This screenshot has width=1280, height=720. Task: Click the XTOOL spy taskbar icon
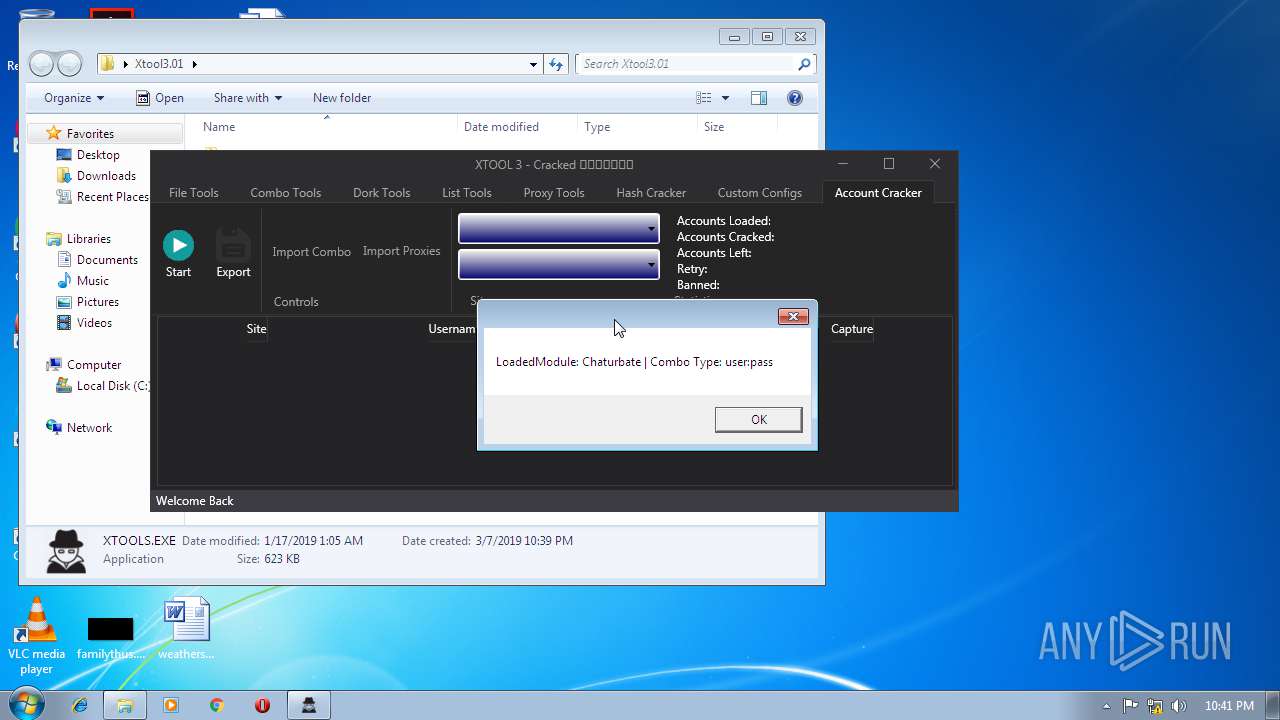click(x=309, y=705)
